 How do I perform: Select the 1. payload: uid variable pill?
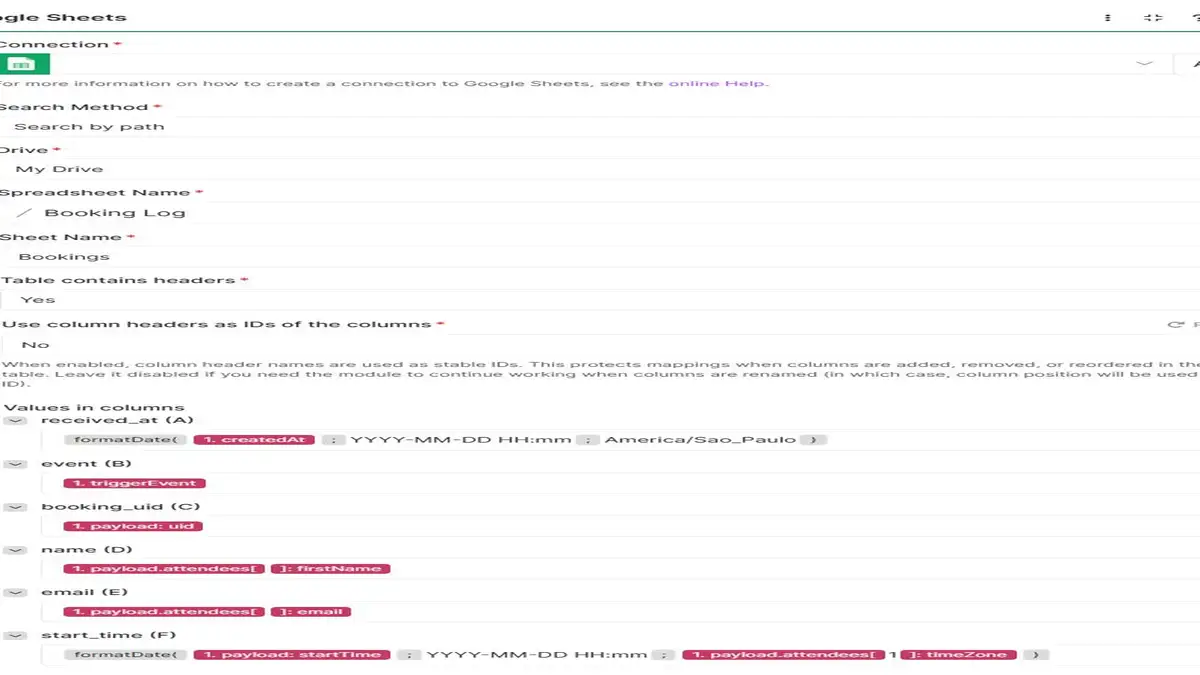(x=133, y=526)
